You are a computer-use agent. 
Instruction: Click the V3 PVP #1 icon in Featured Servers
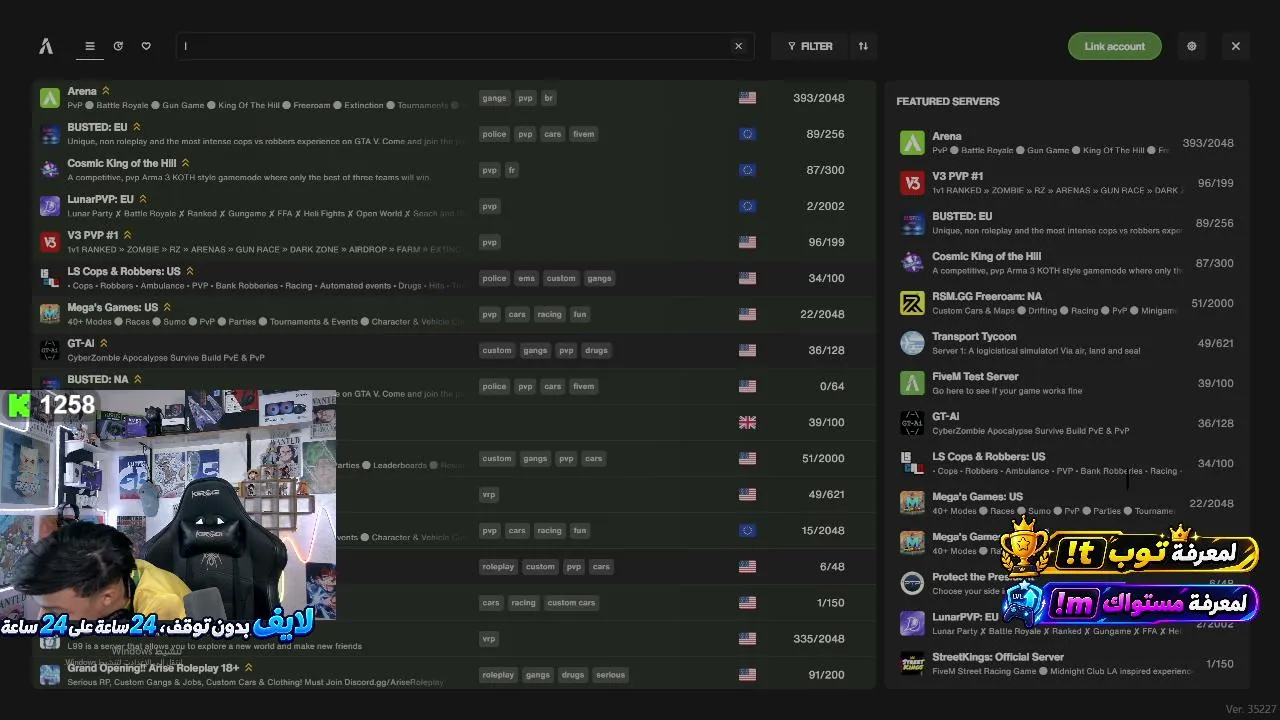pyautogui.click(x=912, y=183)
